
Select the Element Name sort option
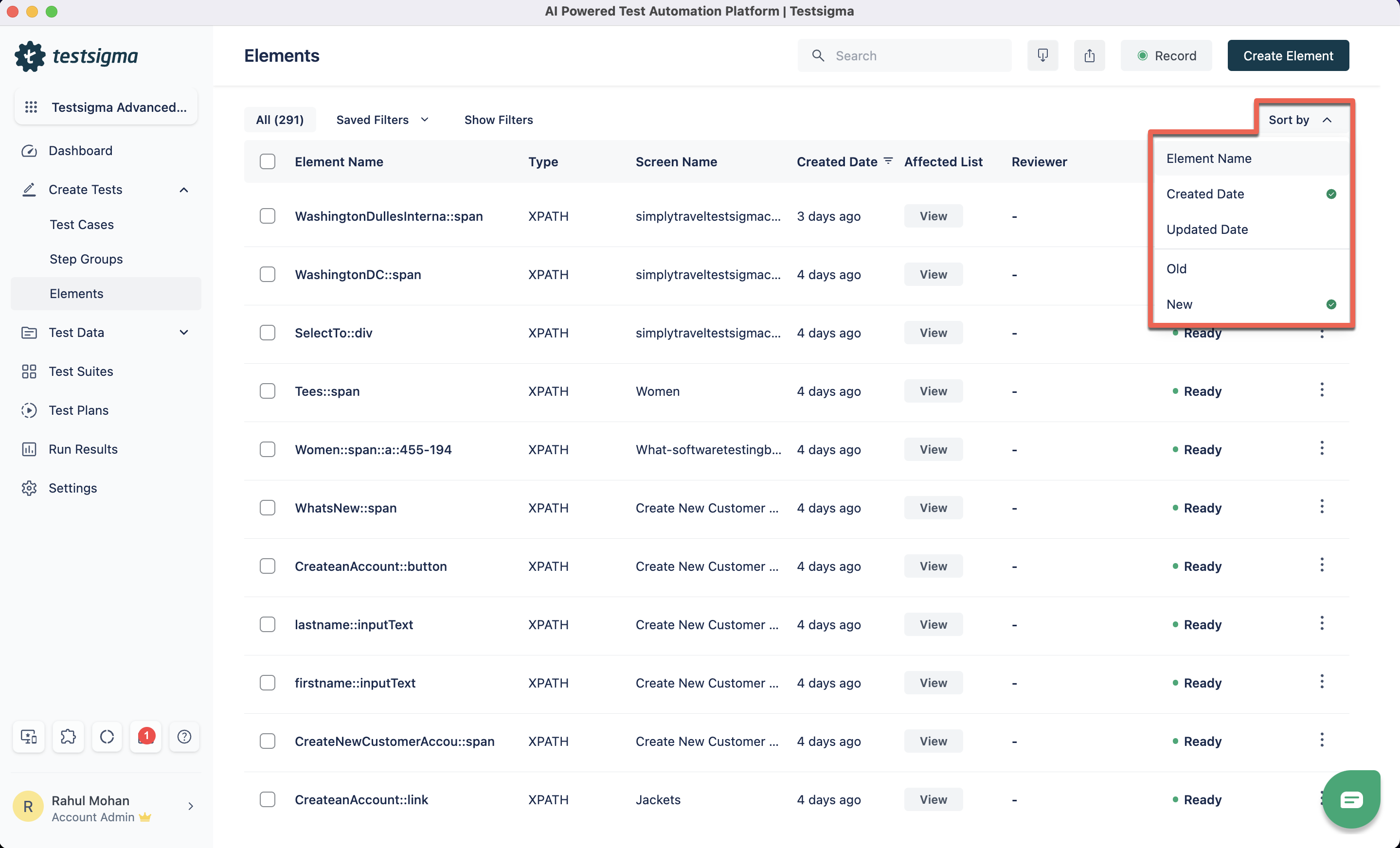1208,158
